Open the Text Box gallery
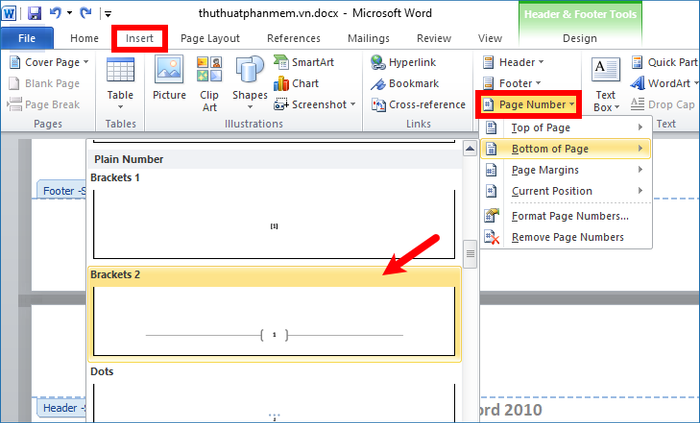This screenshot has height=423, width=700. 606,84
